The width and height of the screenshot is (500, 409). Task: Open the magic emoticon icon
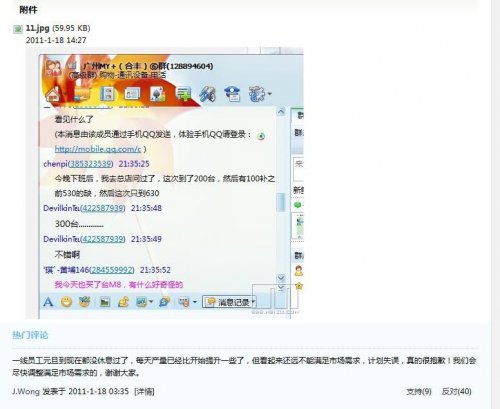tap(85, 302)
